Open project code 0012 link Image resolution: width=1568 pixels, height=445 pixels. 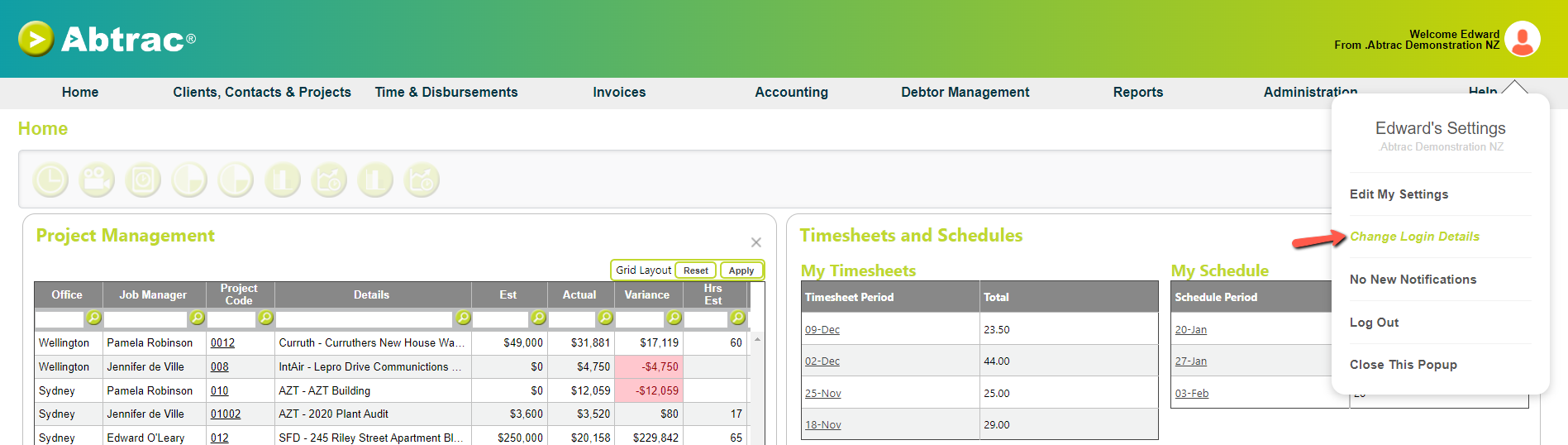point(222,342)
